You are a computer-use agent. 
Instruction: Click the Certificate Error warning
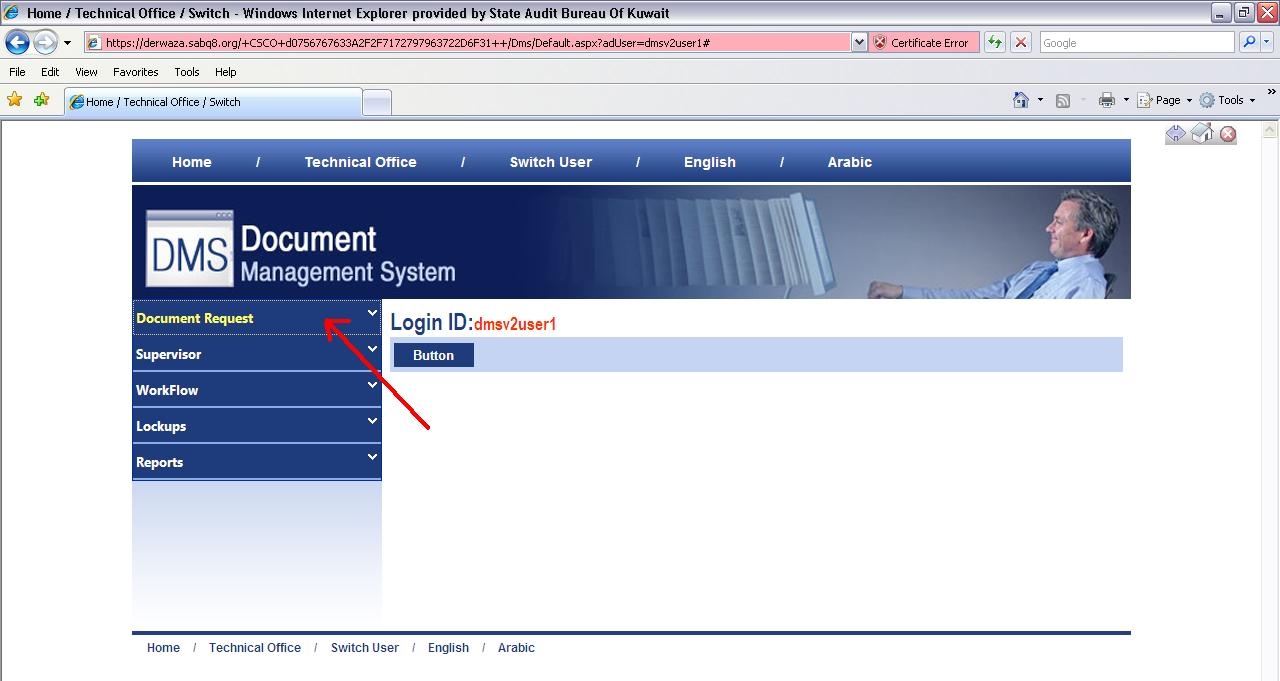(923, 43)
